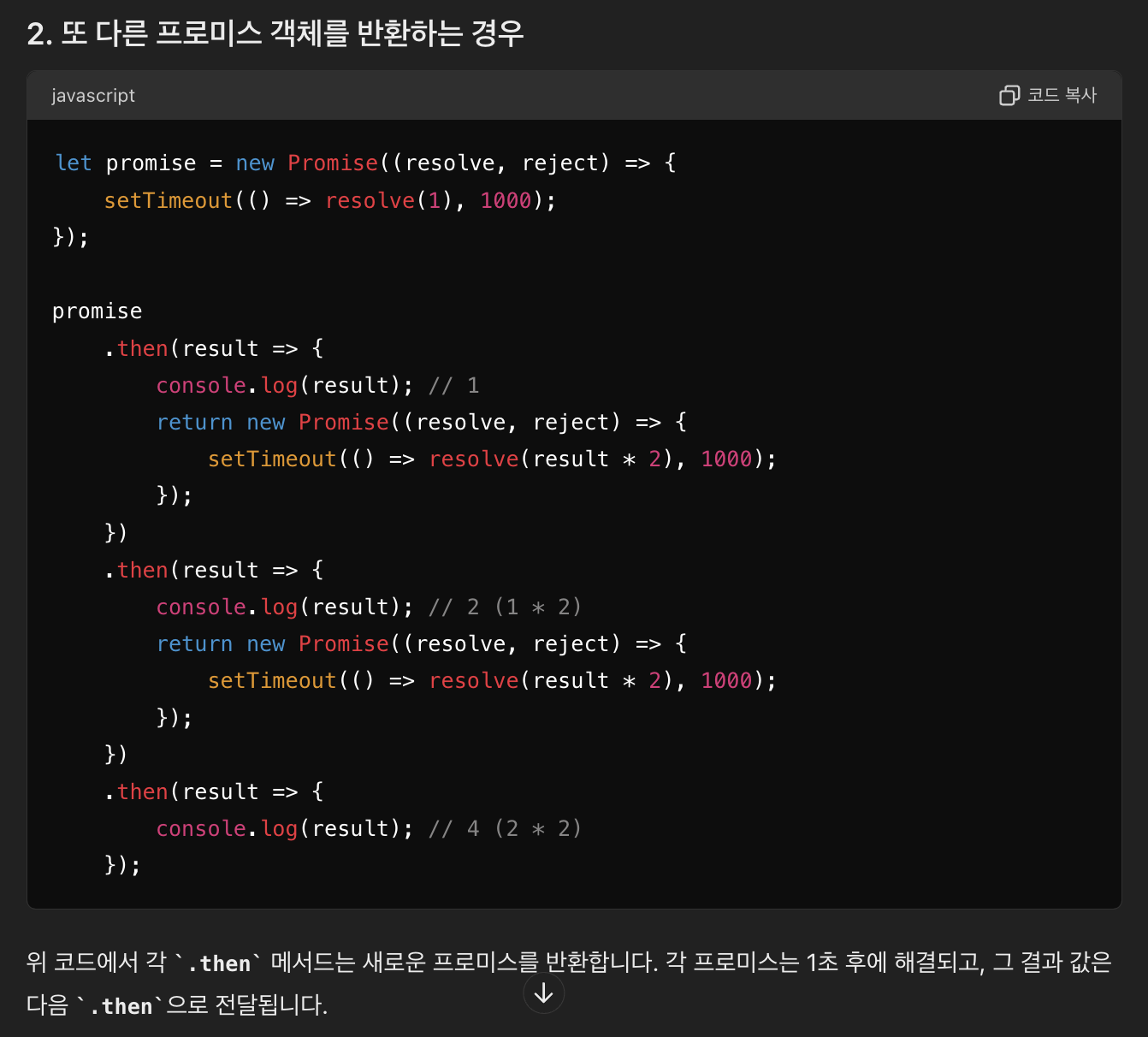Image resolution: width=1148 pixels, height=1037 pixels.
Task: Click paragraph starting "위 코드에서 각 `.then` 메서드는"
Action: tap(569, 983)
